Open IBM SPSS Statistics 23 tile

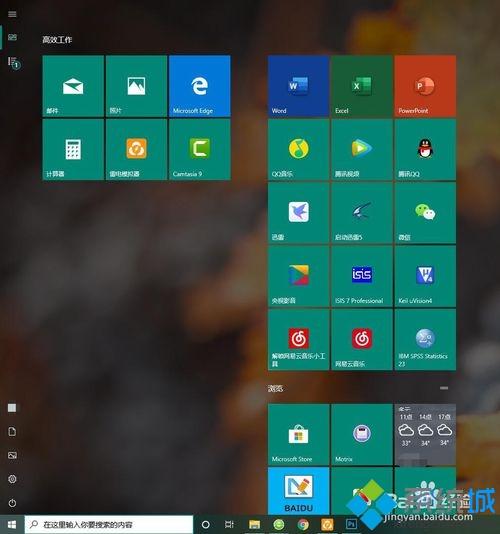click(425, 339)
